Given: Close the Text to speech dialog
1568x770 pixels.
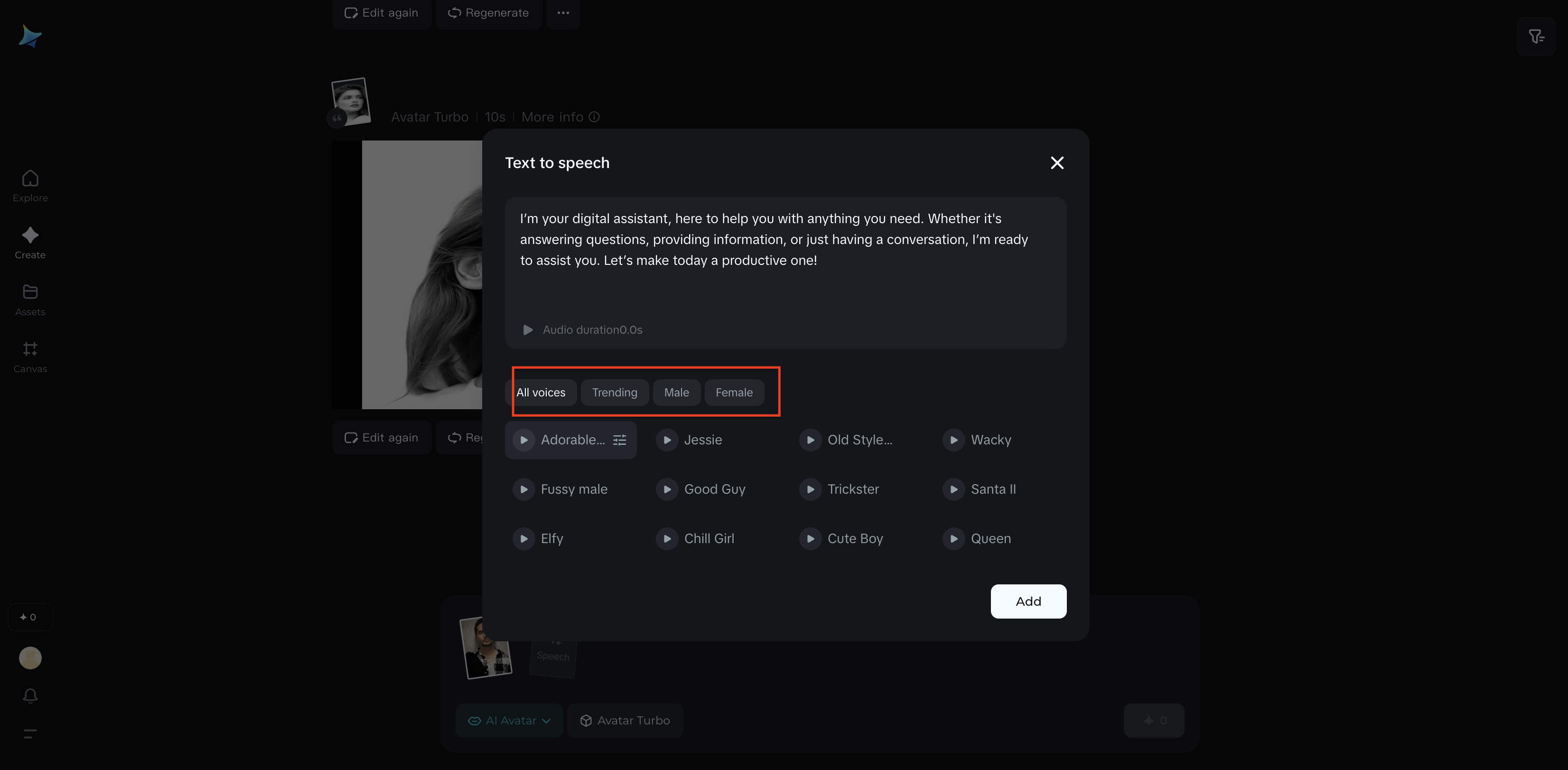Looking at the screenshot, I should 1057,162.
